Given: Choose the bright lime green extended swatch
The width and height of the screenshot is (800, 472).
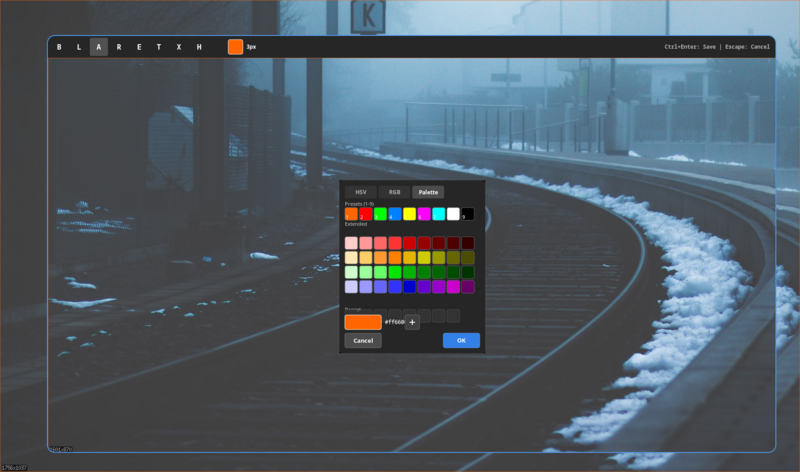Looking at the screenshot, I should pos(395,272).
